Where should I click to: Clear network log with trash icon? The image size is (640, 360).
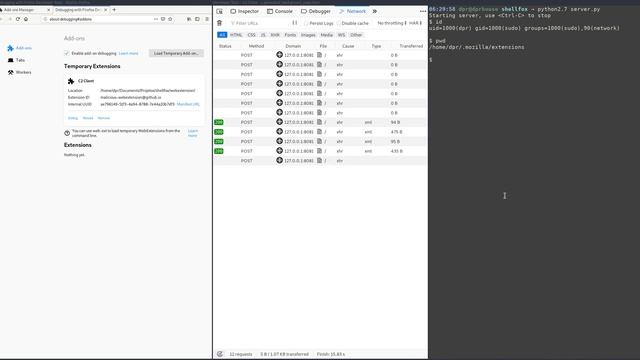pyautogui.click(x=220, y=23)
